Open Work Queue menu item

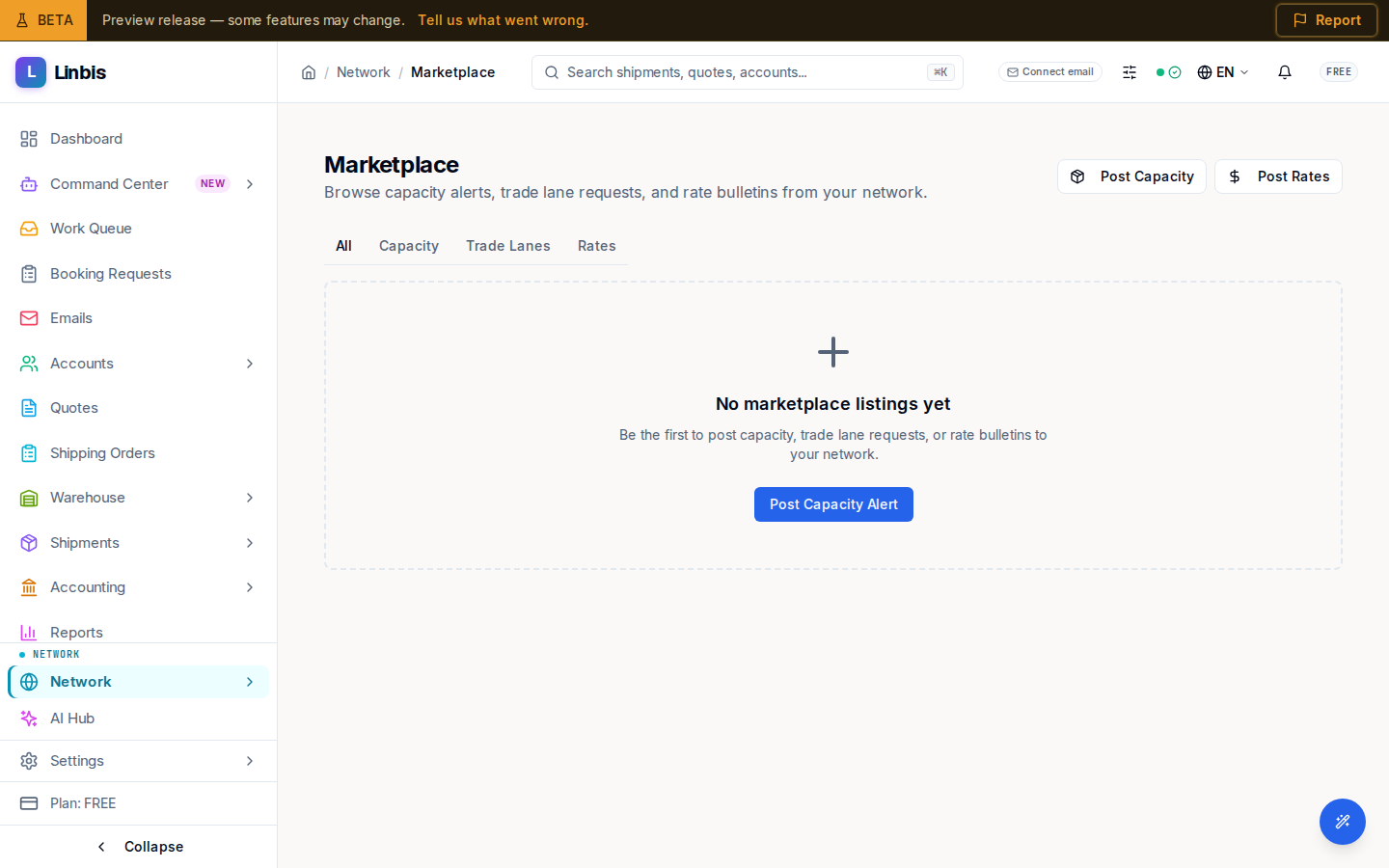click(x=138, y=229)
